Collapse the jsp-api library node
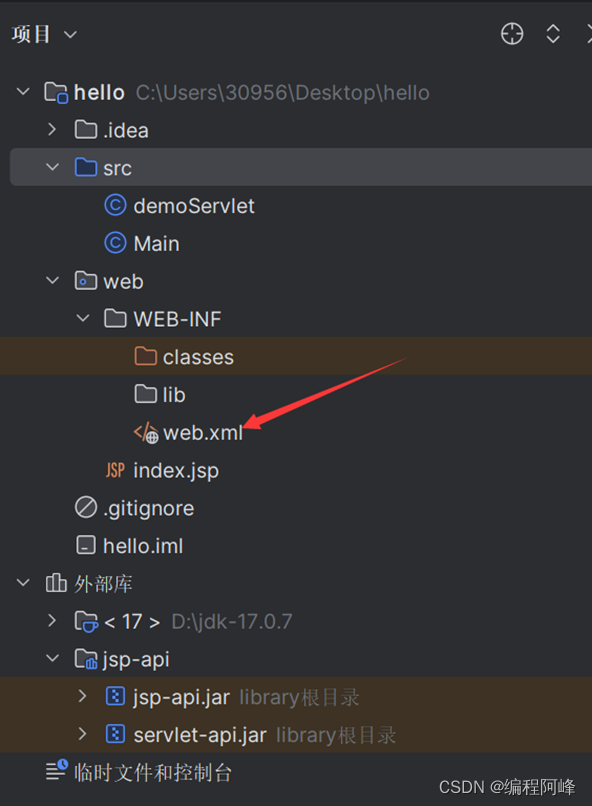This screenshot has height=806, width=592. tap(52, 659)
